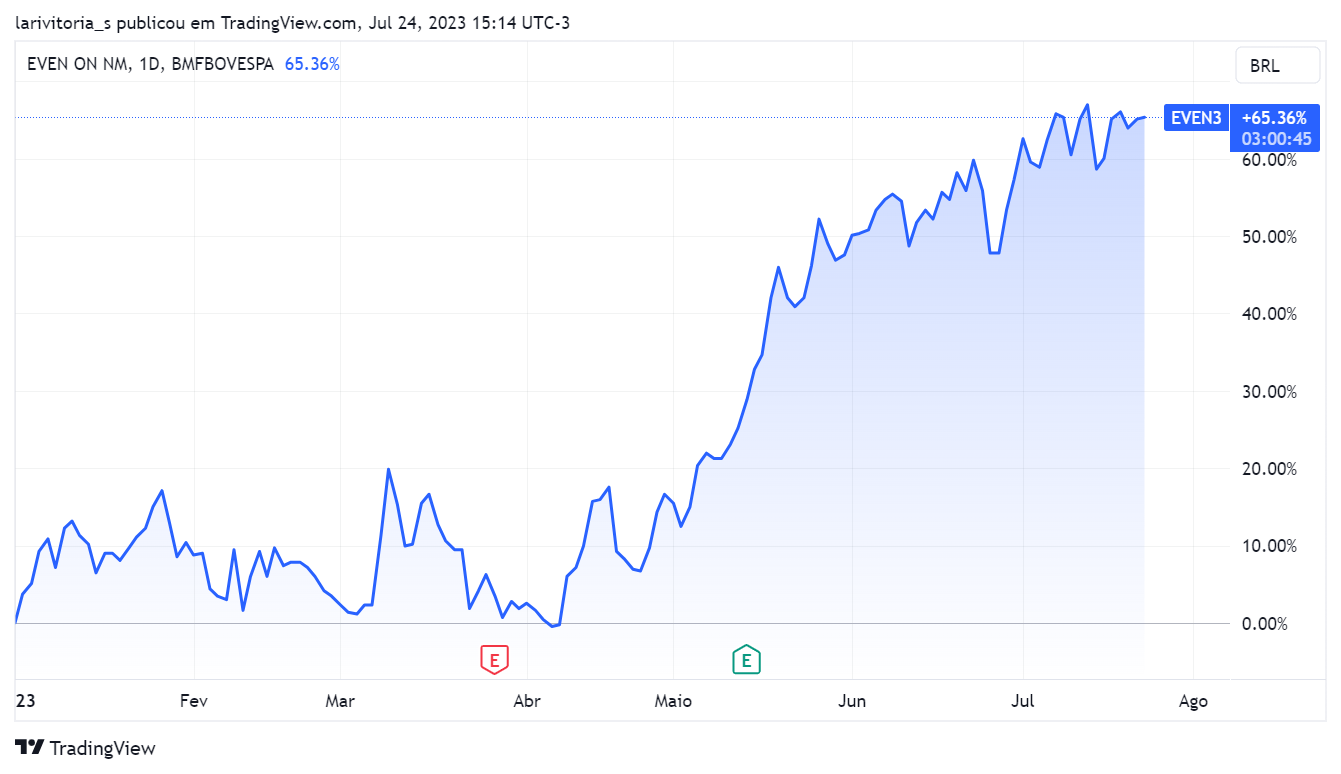The image size is (1341, 774).
Task: Click the +65.36% price scale badge
Action: tap(1274, 117)
